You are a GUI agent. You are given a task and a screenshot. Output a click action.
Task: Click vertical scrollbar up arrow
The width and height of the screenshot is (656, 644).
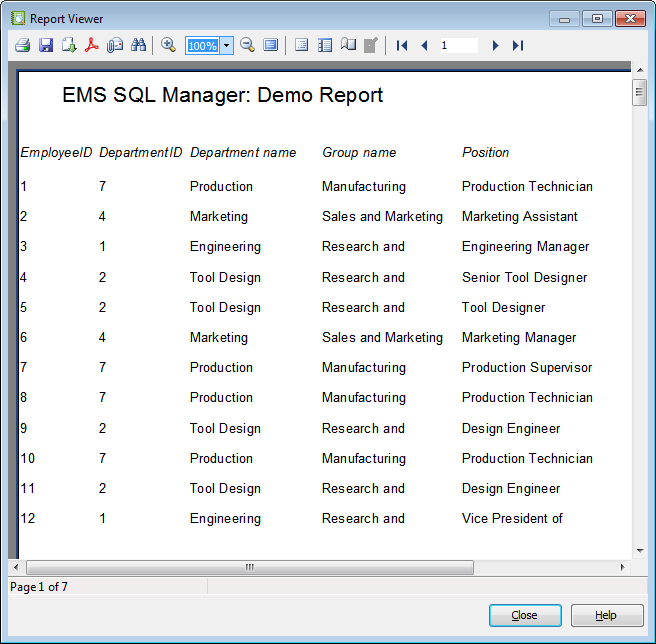pos(640,69)
